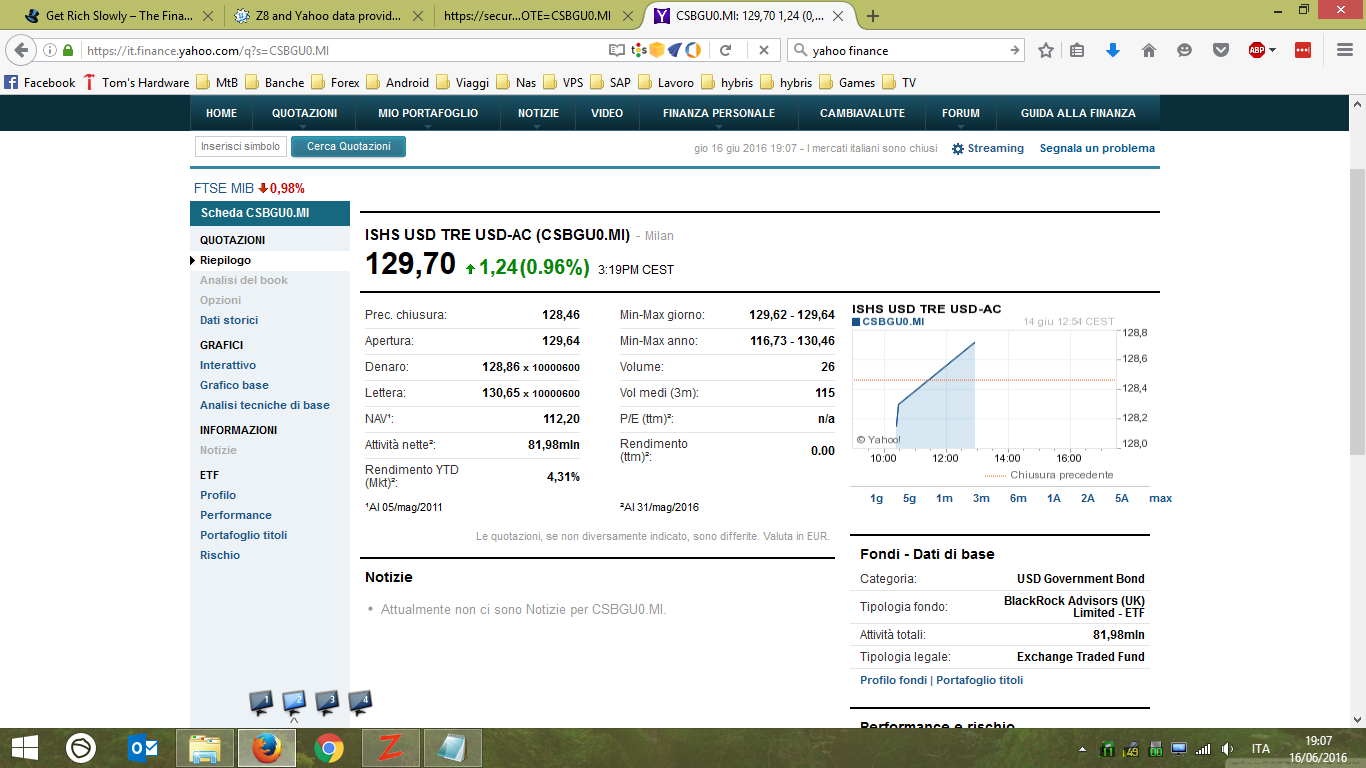Screen dimensions: 1366x768
Task: Open a new tab with plus button
Action: pos(873,16)
